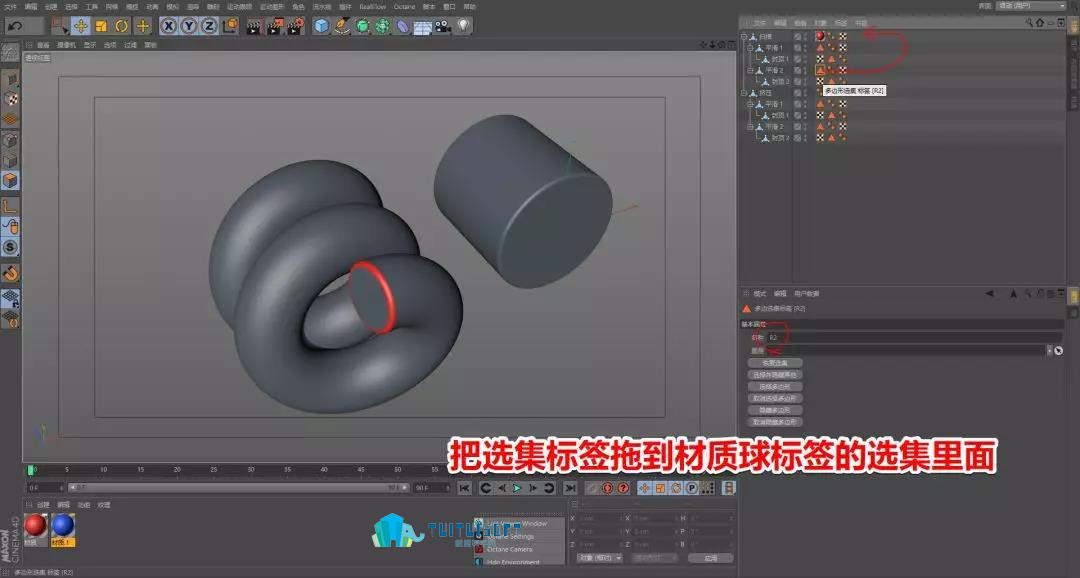1080x578 pixels.
Task: Click the R2 name input field
Action: tap(914, 338)
